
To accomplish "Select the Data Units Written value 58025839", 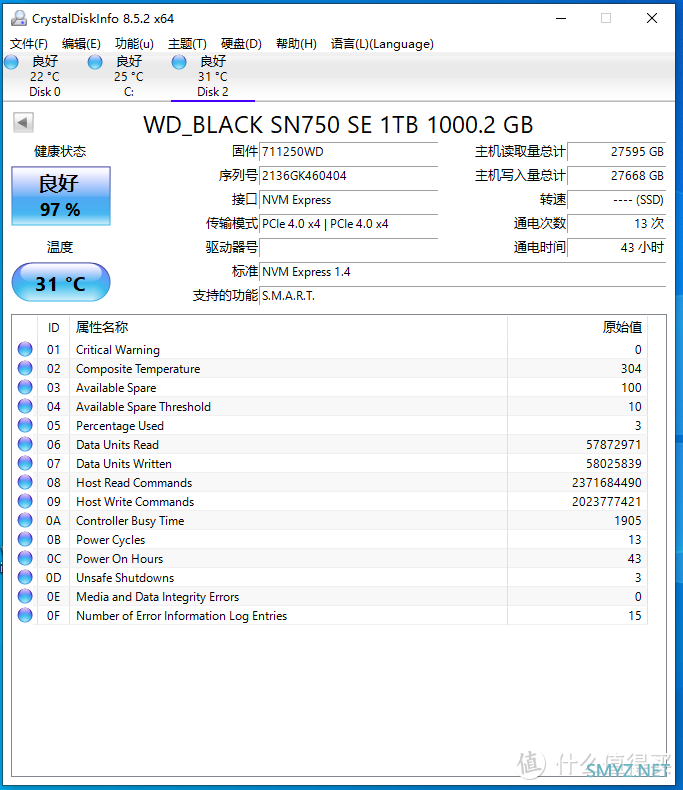I will click(x=613, y=464).
